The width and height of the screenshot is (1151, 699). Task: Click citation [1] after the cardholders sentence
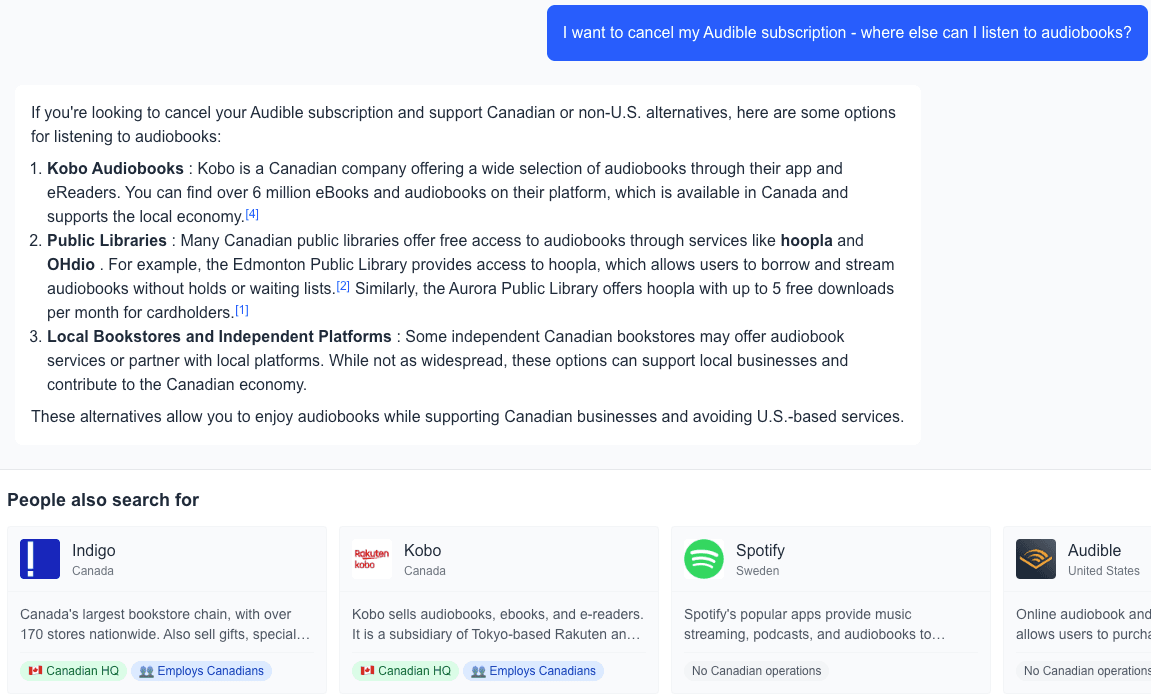(x=241, y=310)
